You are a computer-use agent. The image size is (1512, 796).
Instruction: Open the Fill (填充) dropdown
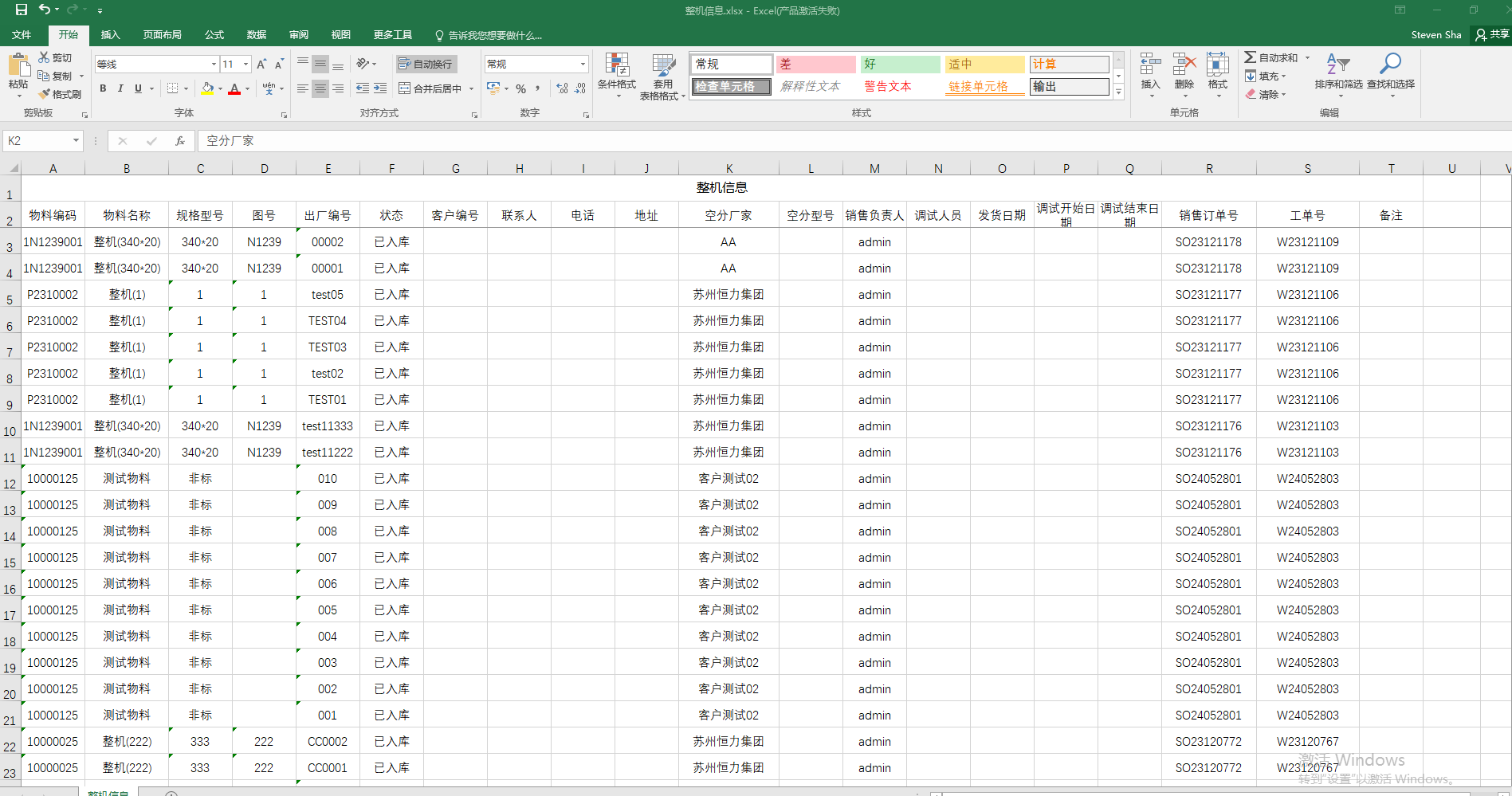pyautogui.click(x=1265, y=76)
